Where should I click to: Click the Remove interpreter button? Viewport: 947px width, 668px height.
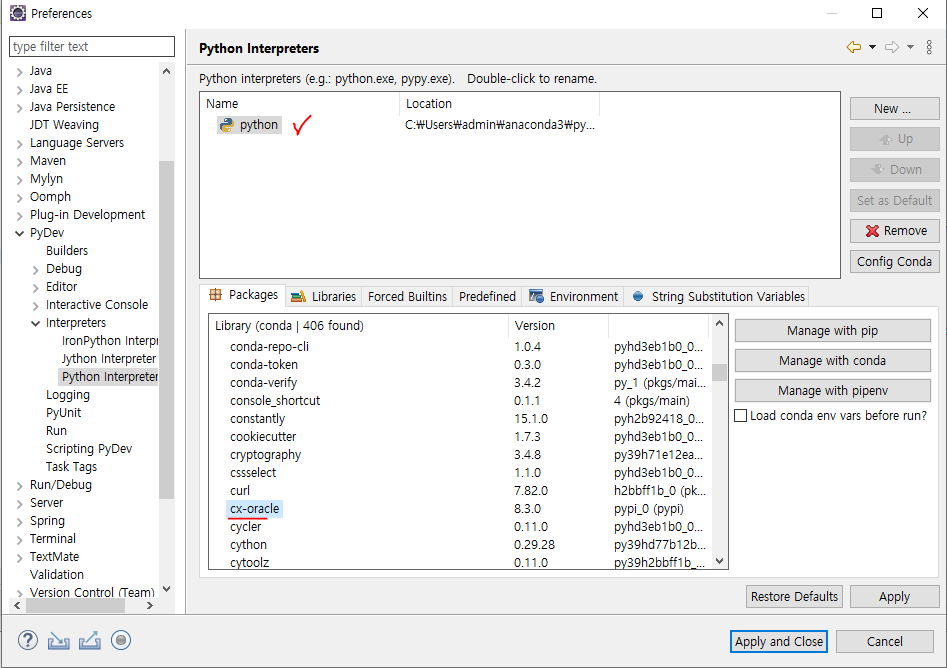pyautogui.click(x=894, y=231)
